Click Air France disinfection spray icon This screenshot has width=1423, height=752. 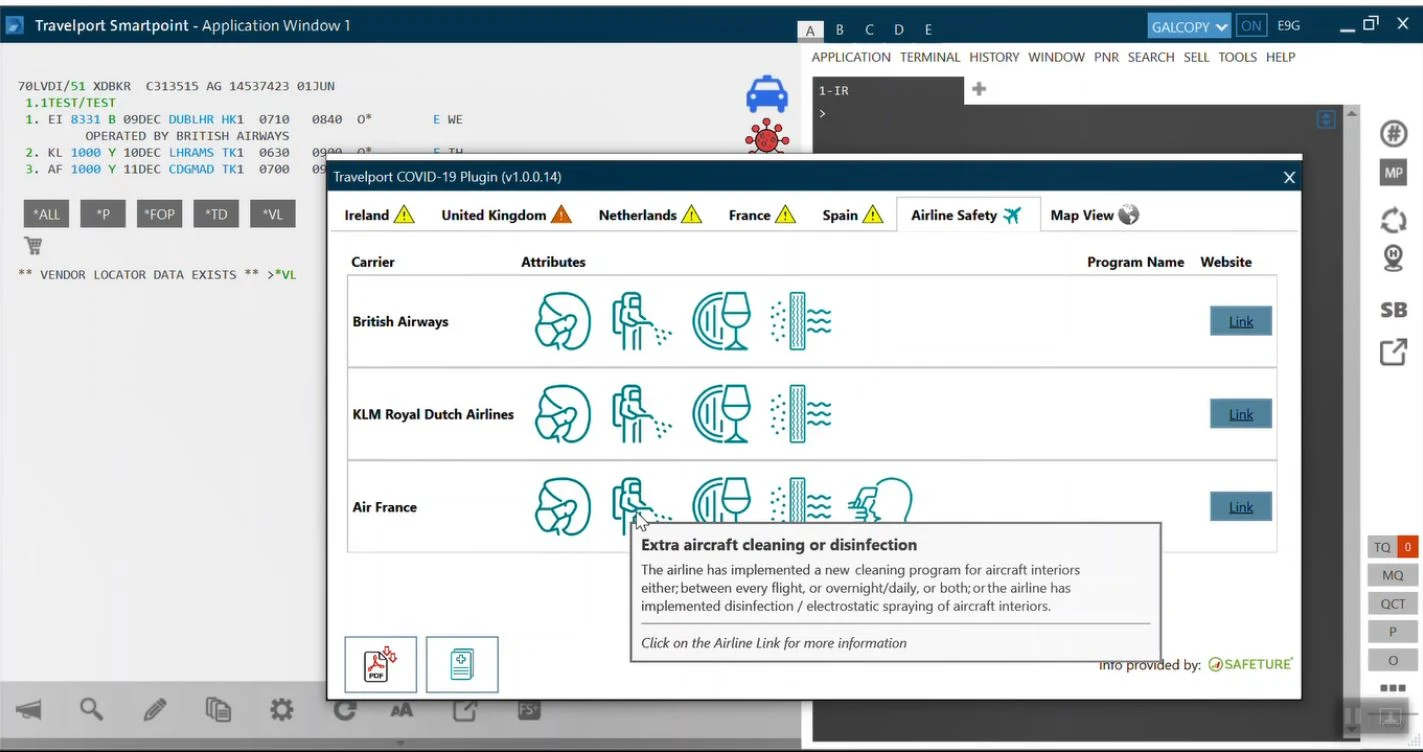pos(641,500)
